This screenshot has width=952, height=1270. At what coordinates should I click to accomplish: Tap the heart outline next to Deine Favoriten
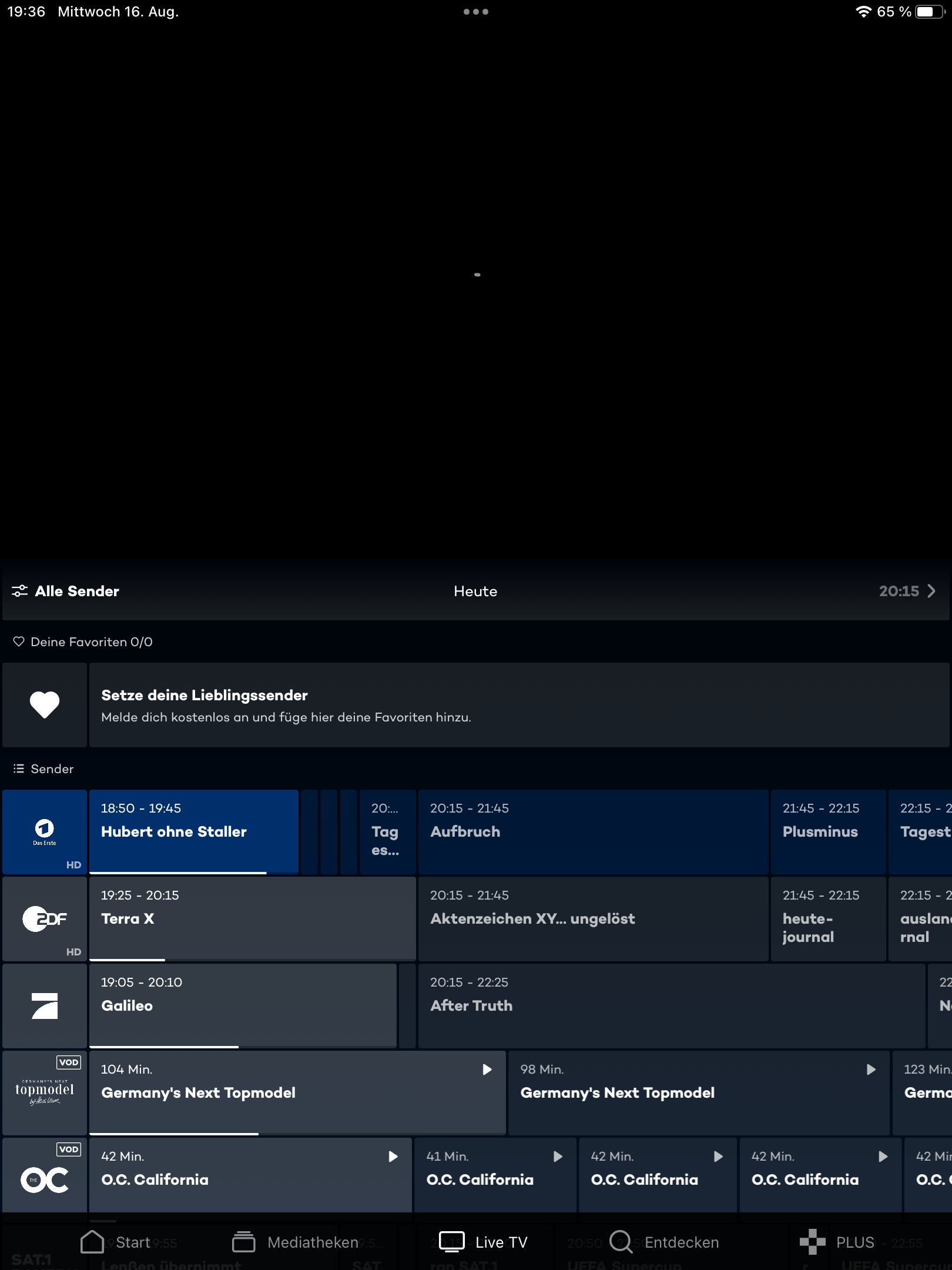(x=19, y=641)
